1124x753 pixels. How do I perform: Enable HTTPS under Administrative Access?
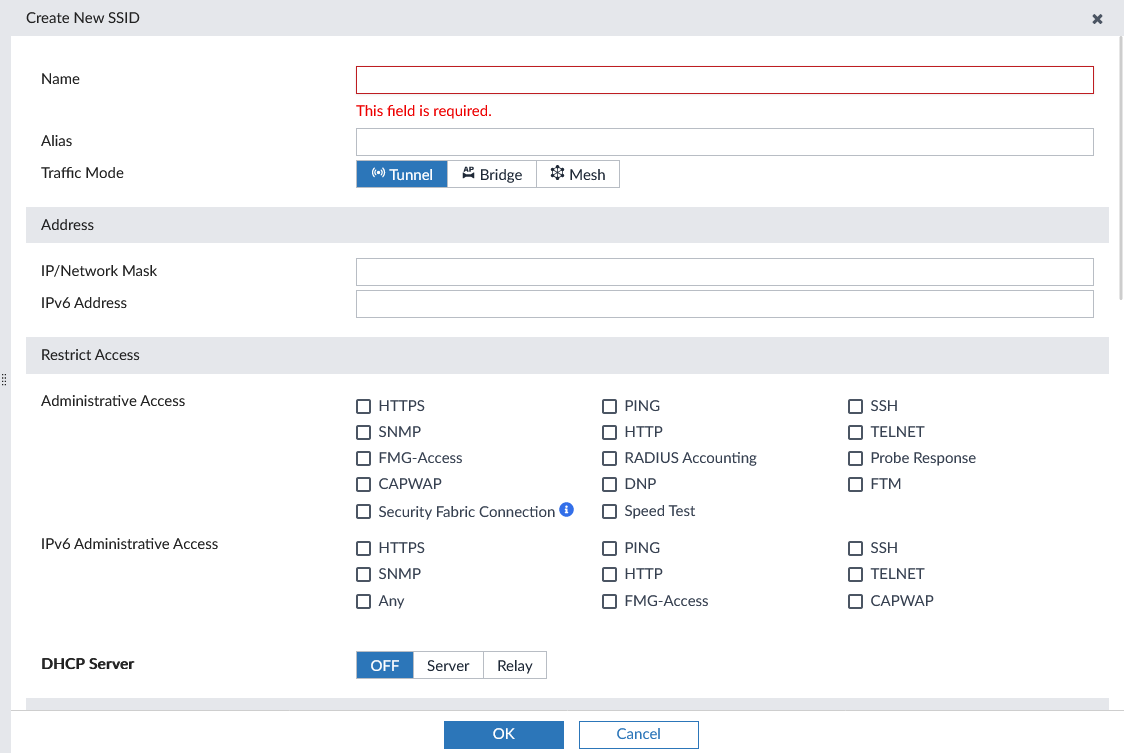(363, 407)
